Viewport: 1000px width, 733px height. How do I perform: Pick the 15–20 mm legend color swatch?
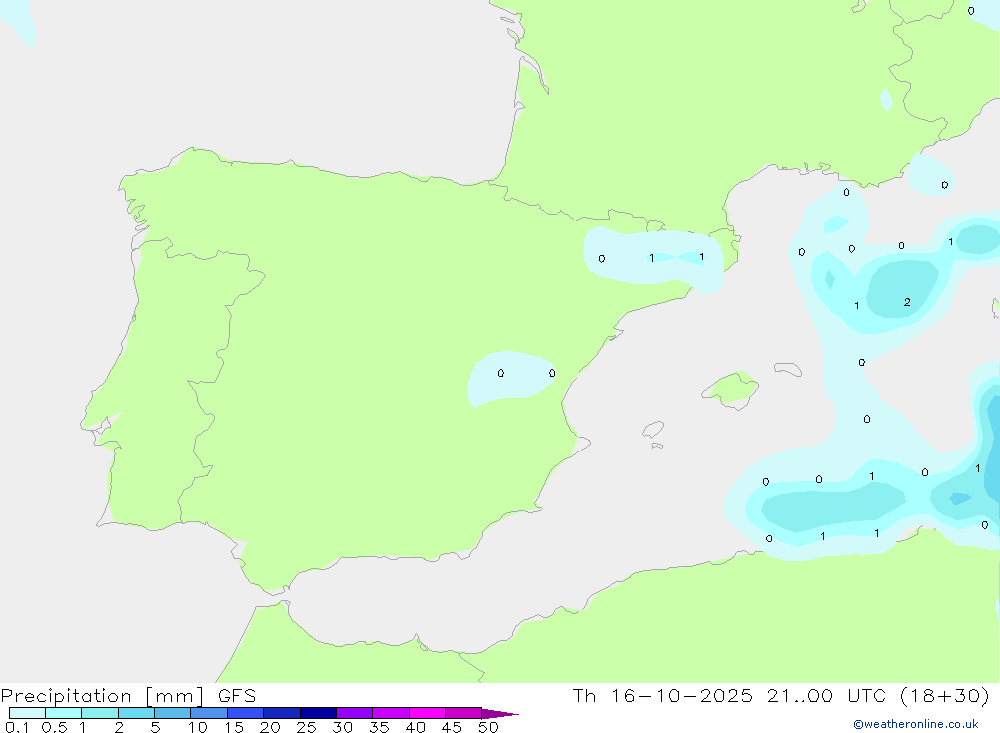[245, 713]
